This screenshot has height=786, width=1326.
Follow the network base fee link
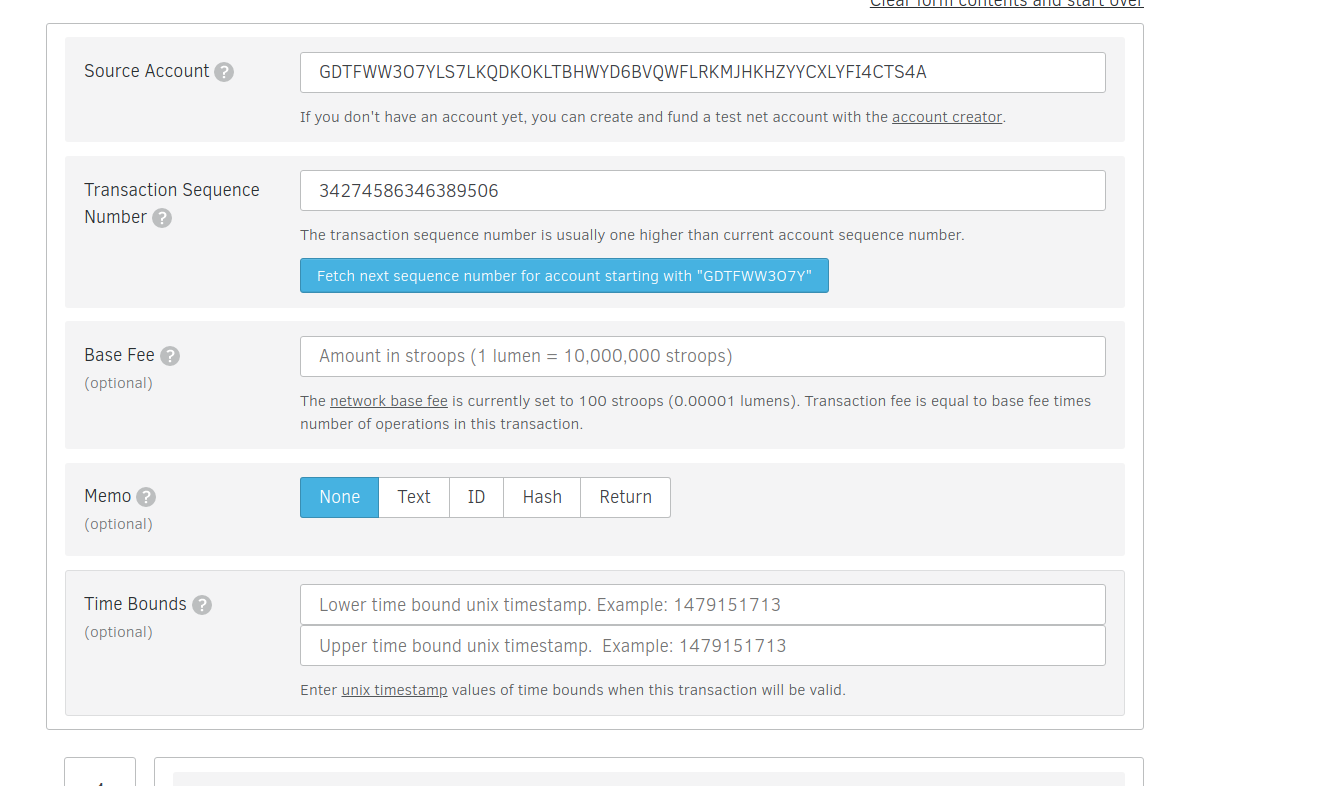388,401
